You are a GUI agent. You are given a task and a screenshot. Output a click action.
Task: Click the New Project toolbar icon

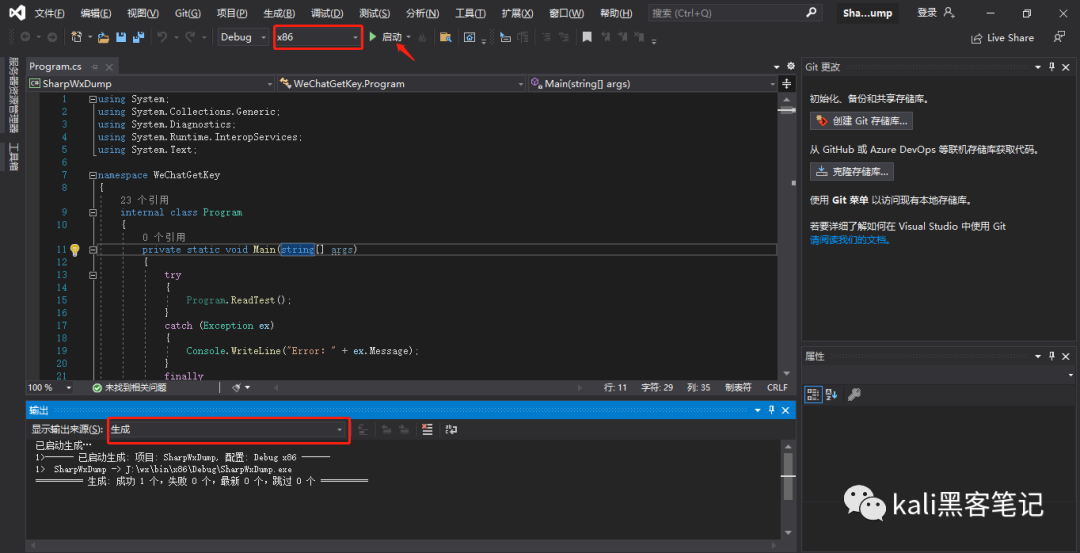[x=76, y=37]
